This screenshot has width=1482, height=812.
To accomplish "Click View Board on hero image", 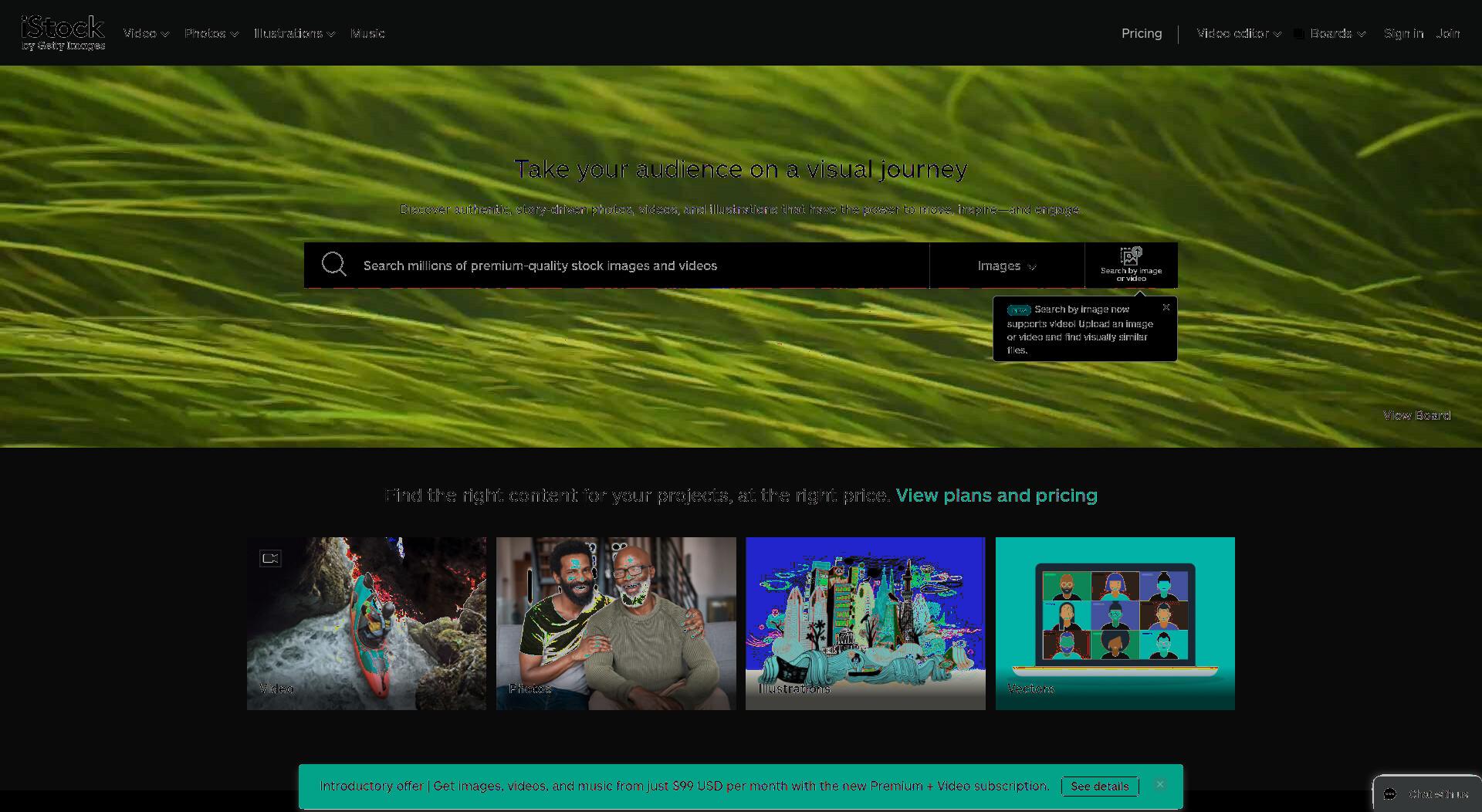I will [x=1416, y=415].
